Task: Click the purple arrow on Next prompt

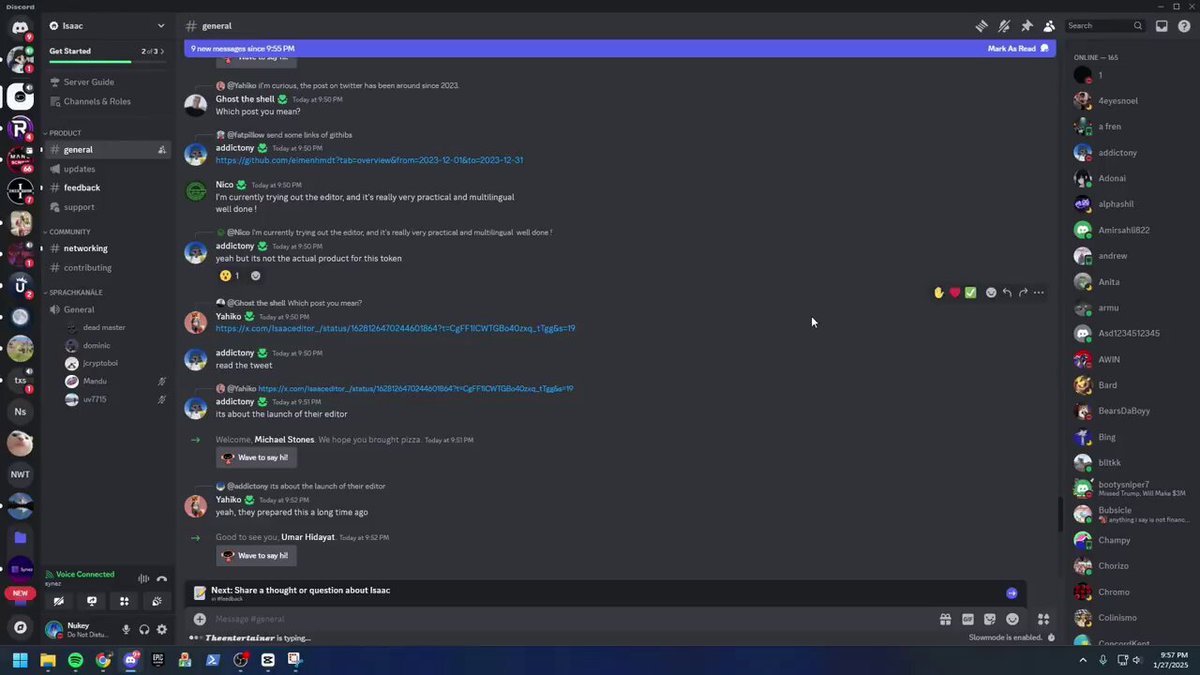Action: point(1011,593)
